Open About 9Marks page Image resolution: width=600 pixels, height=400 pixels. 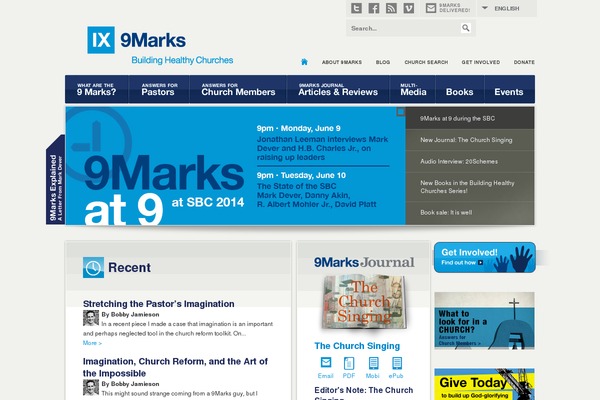[342, 62]
